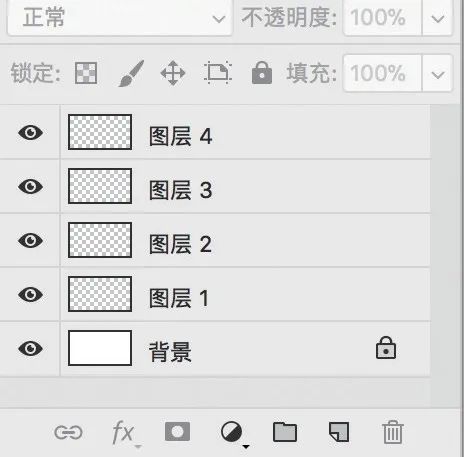
Task: Hide 图层 4 using its eye icon
Action: 30,132
